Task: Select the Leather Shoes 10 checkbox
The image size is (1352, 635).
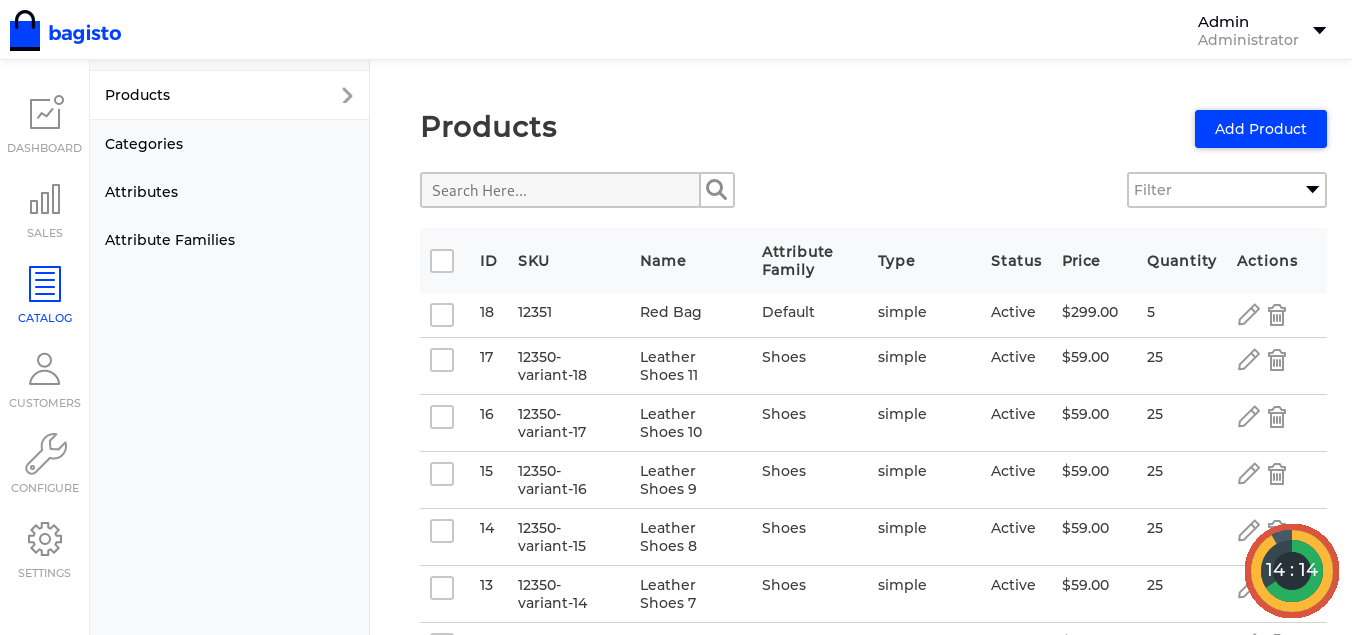Action: [442, 417]
